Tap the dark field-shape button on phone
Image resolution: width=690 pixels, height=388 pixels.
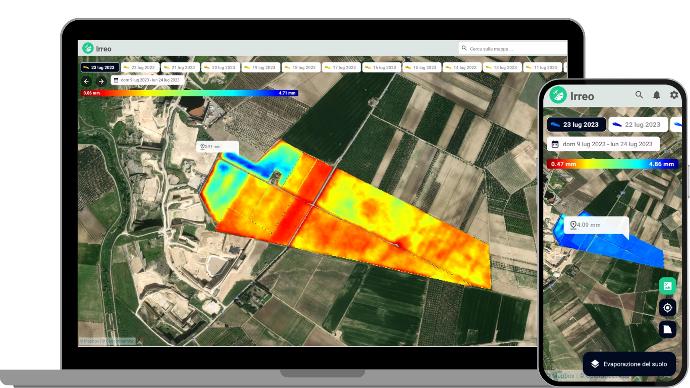[x=667, y=329]
